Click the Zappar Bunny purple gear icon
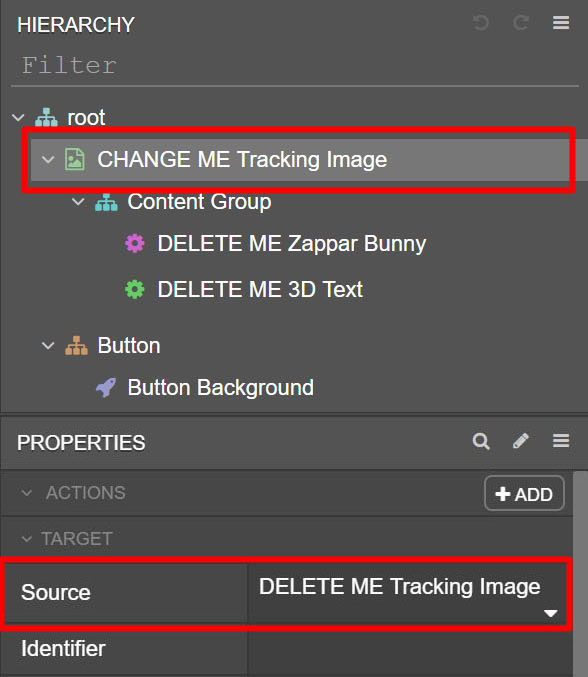This screenshot has height=677, width=588. [135, 243]
